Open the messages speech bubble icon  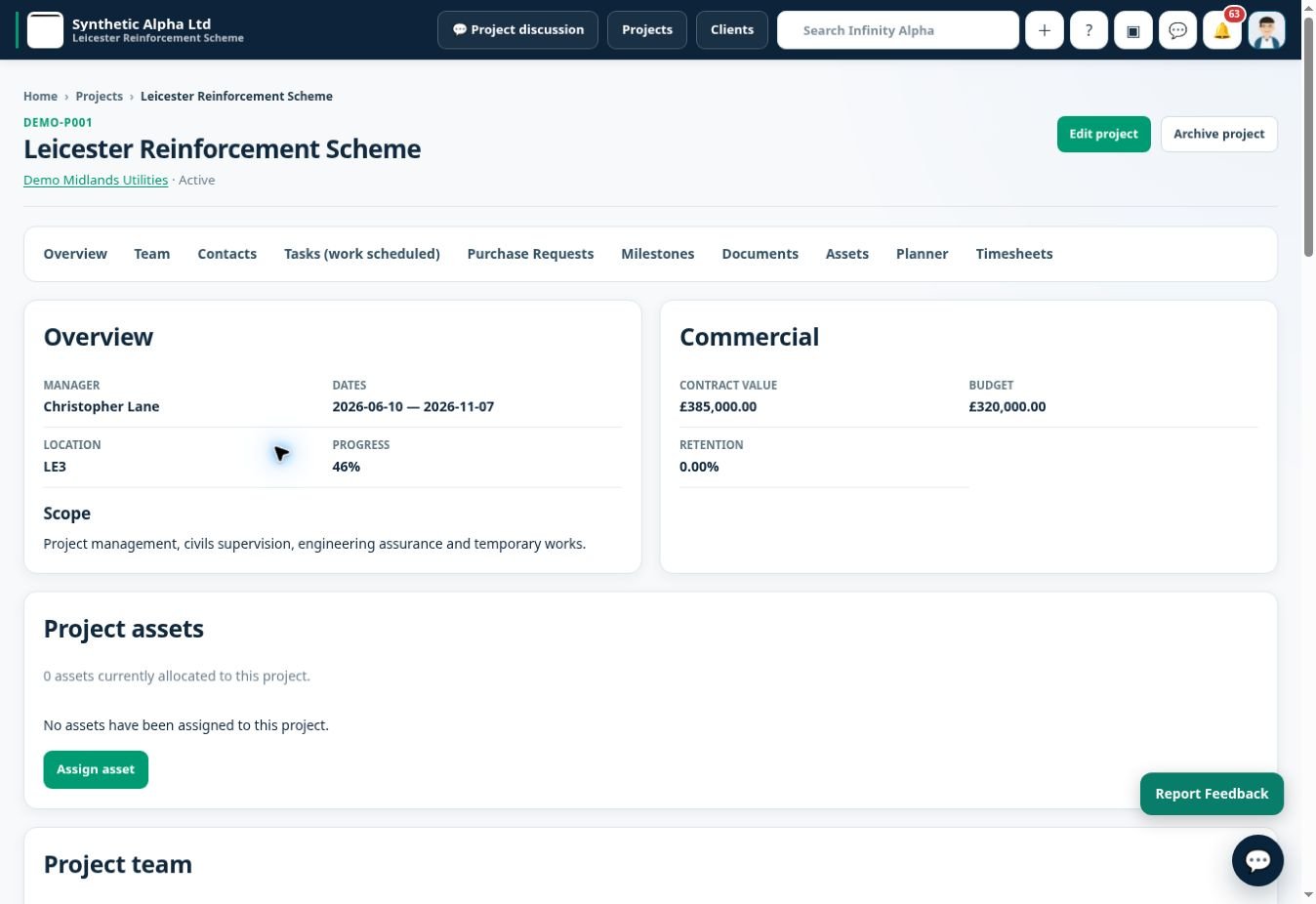click(x=1177, y=30)
